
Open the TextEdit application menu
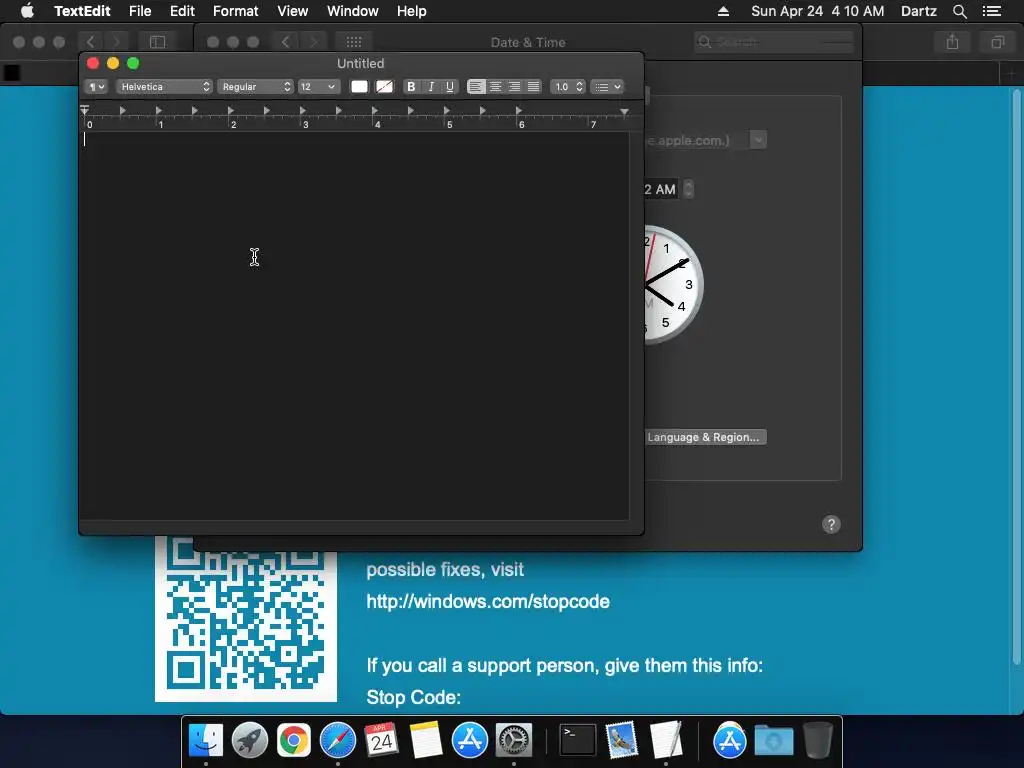click(82, 11)
